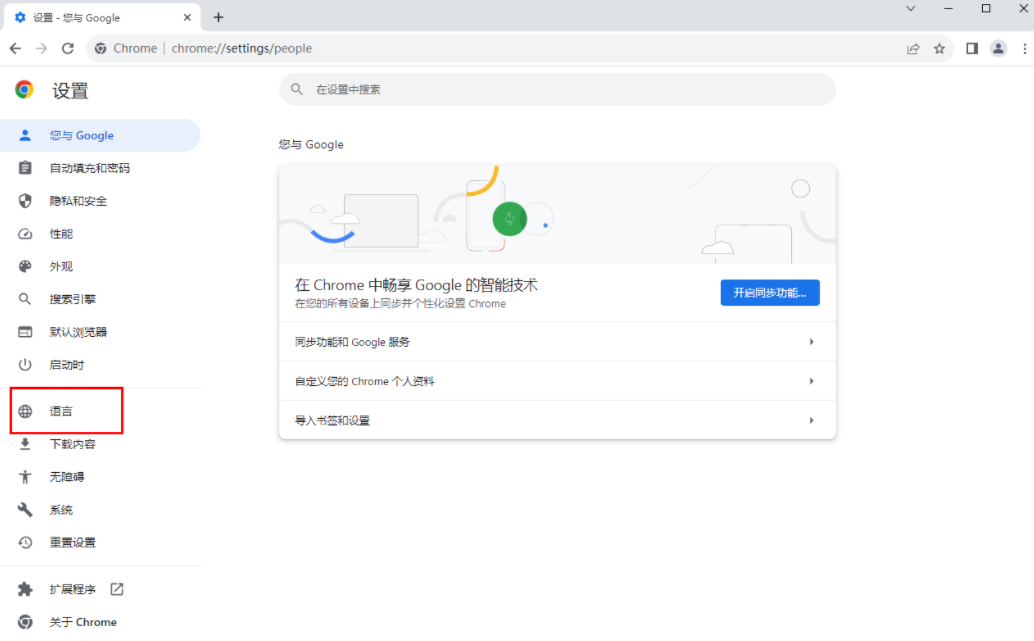Viewport: 1034px width, 641px height.
Task: Expand arrow on 导入书签和设置 row
Action: tap(812, 420)
